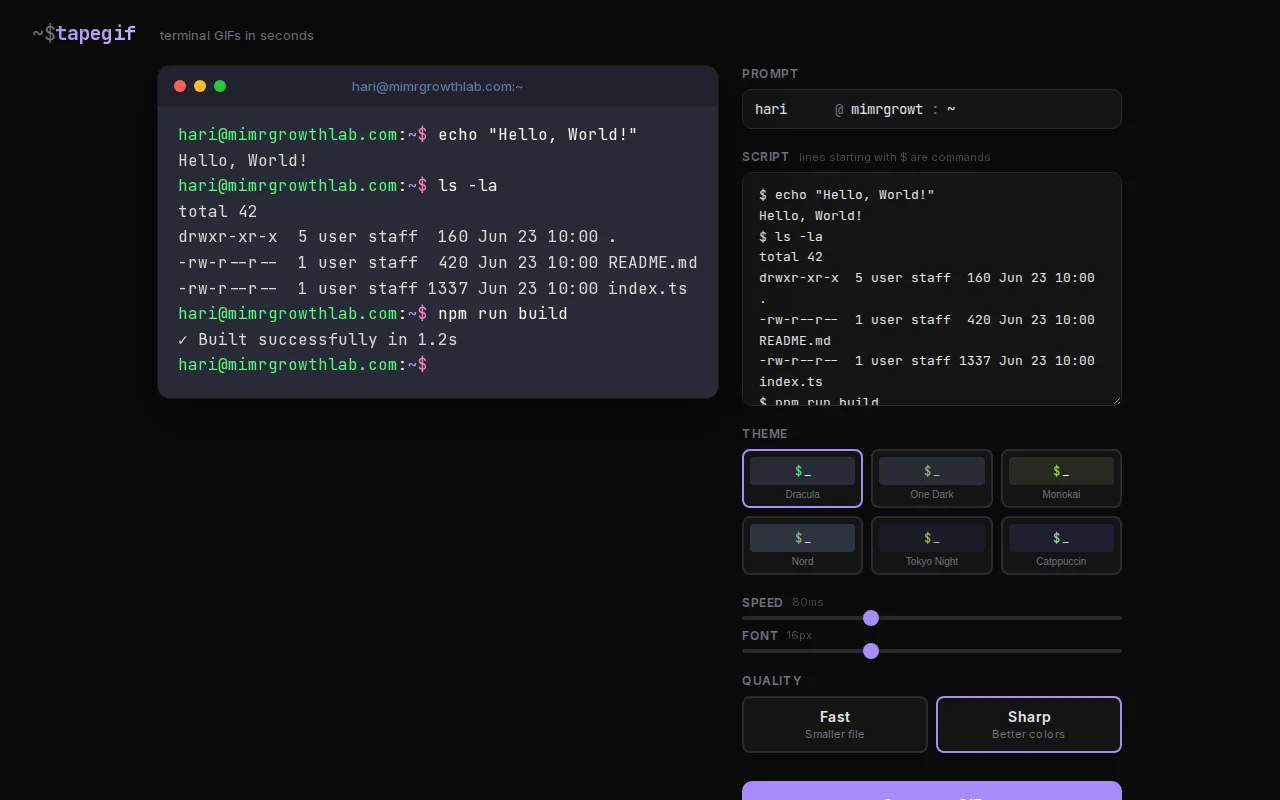The image size is (1280, 800).
Task: Edit the prompt username field 'hari'
Action: [x=790, y=109]
